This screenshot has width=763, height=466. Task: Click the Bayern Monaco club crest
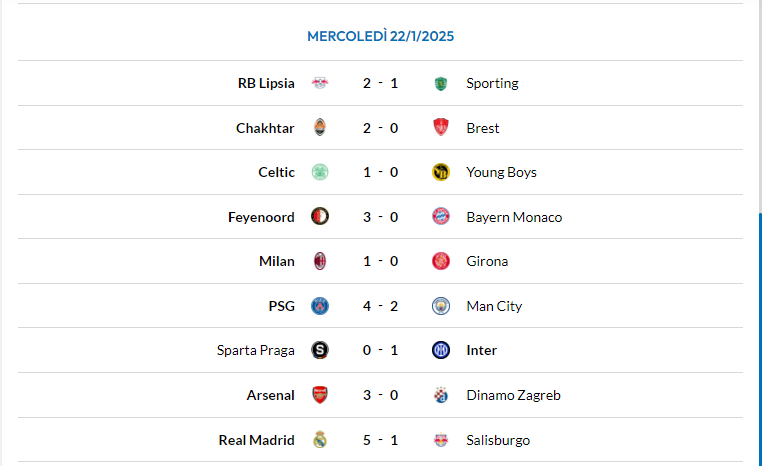point(441,217)
